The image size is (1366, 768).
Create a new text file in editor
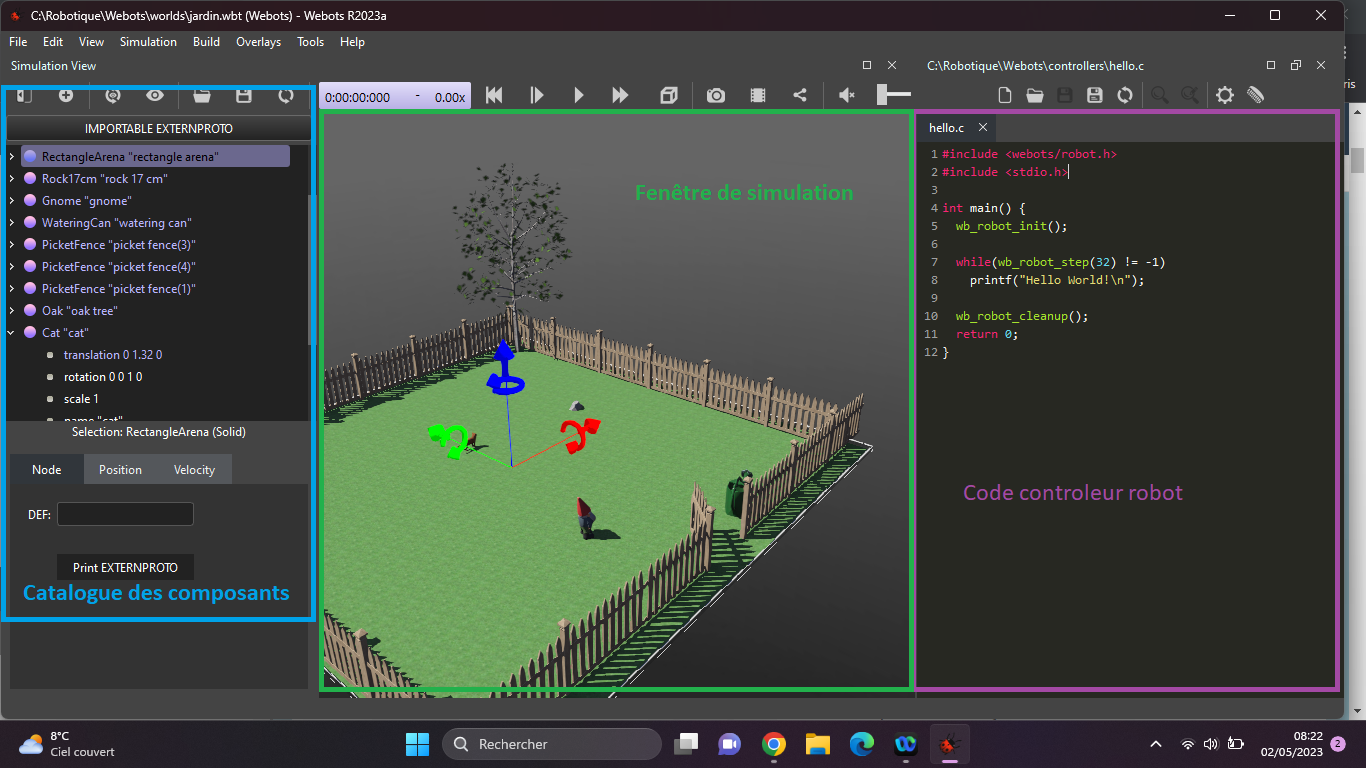tap(1005, 96)
